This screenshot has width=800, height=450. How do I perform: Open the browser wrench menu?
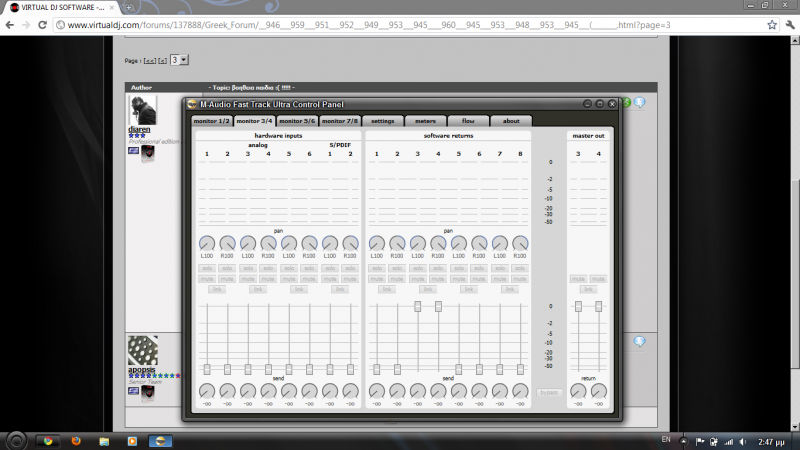pyautogui.click(x=790, y=25)
